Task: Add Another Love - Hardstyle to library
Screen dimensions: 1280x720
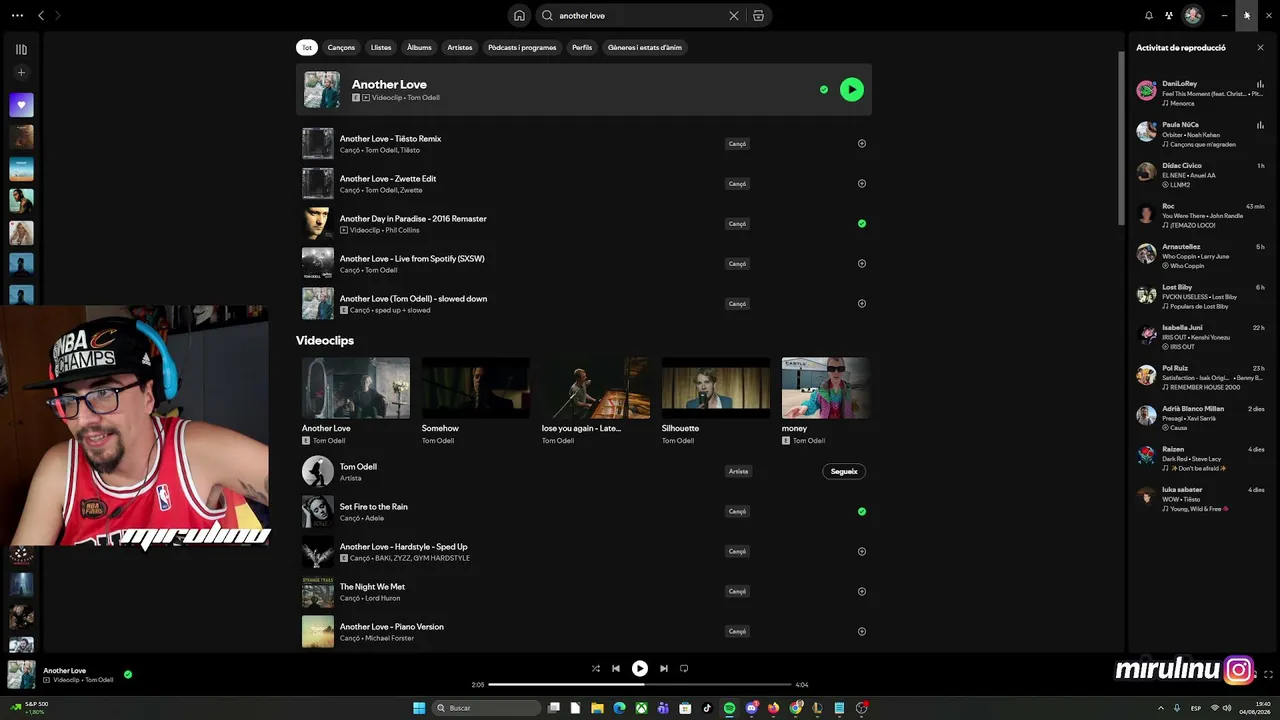Action: [x=862, y=552]
